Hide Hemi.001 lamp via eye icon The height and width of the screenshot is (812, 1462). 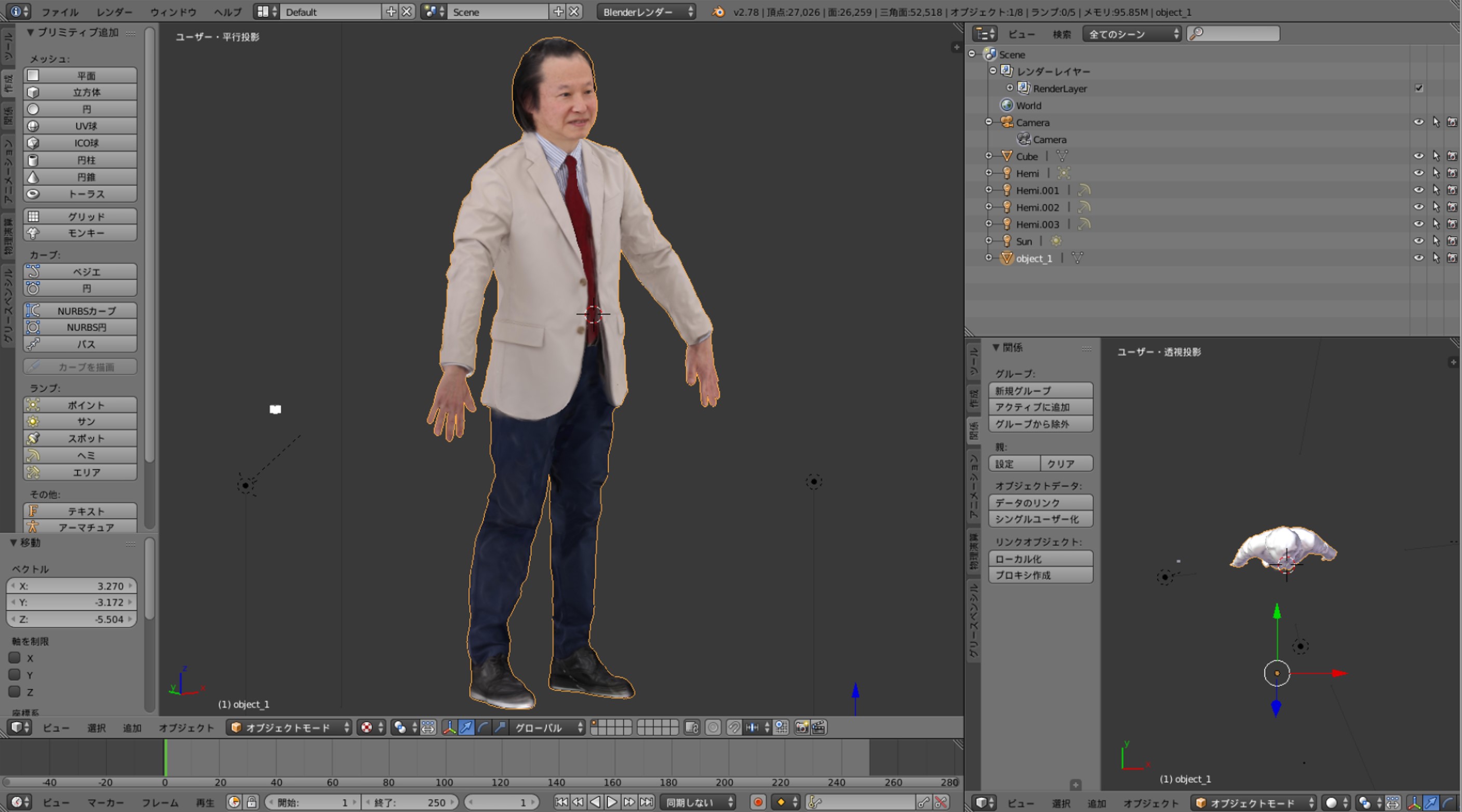click(1418, 190)
